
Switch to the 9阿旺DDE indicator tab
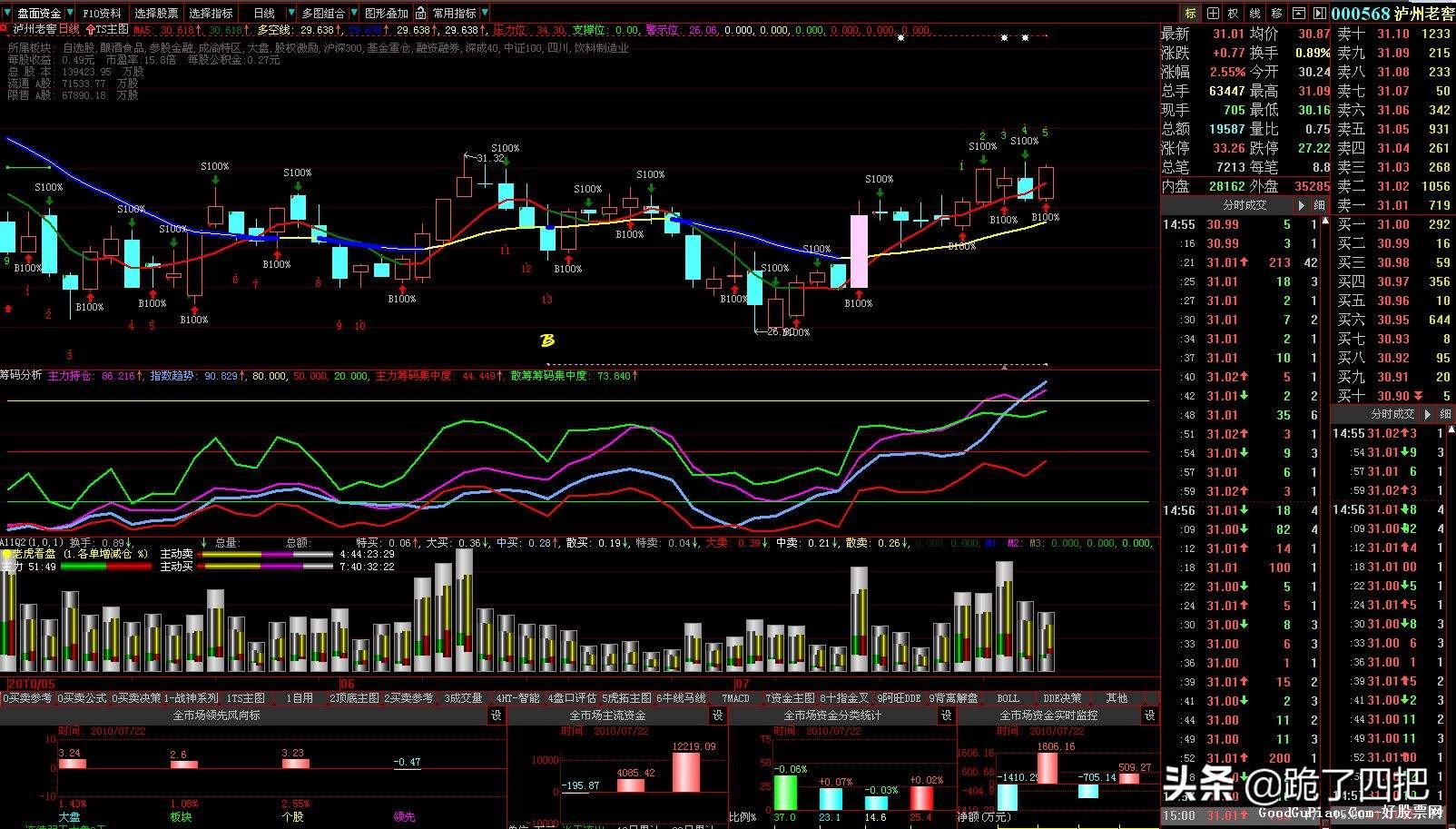[899, 698]
